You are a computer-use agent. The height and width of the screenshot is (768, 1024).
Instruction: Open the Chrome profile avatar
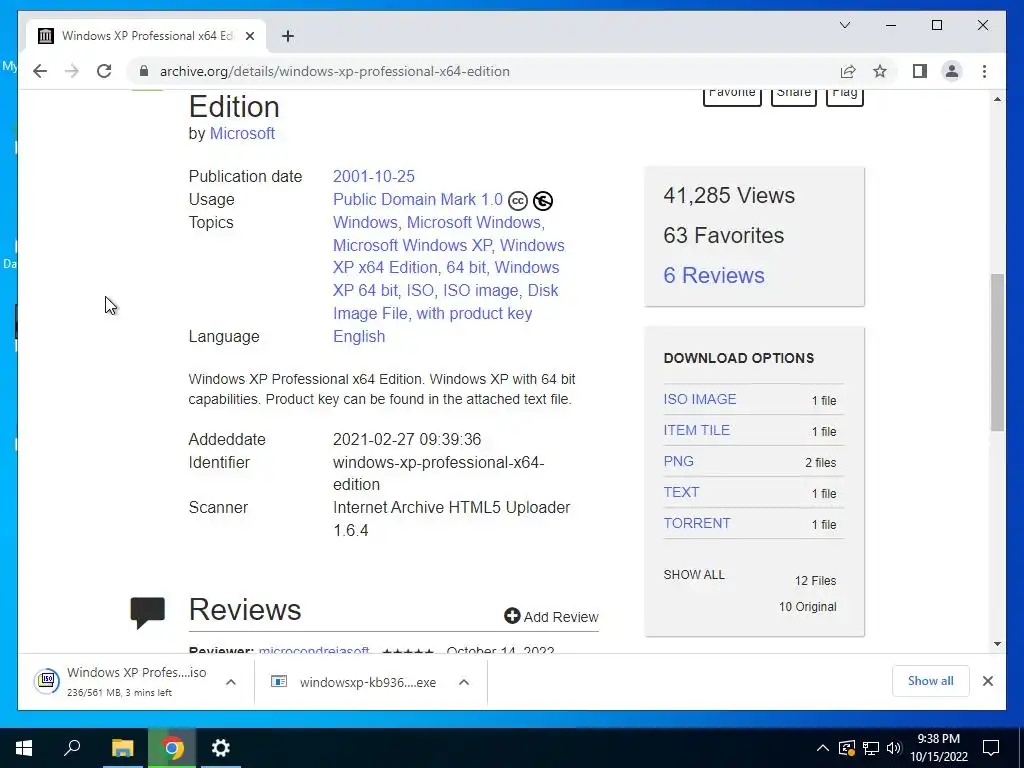[952, 71]
